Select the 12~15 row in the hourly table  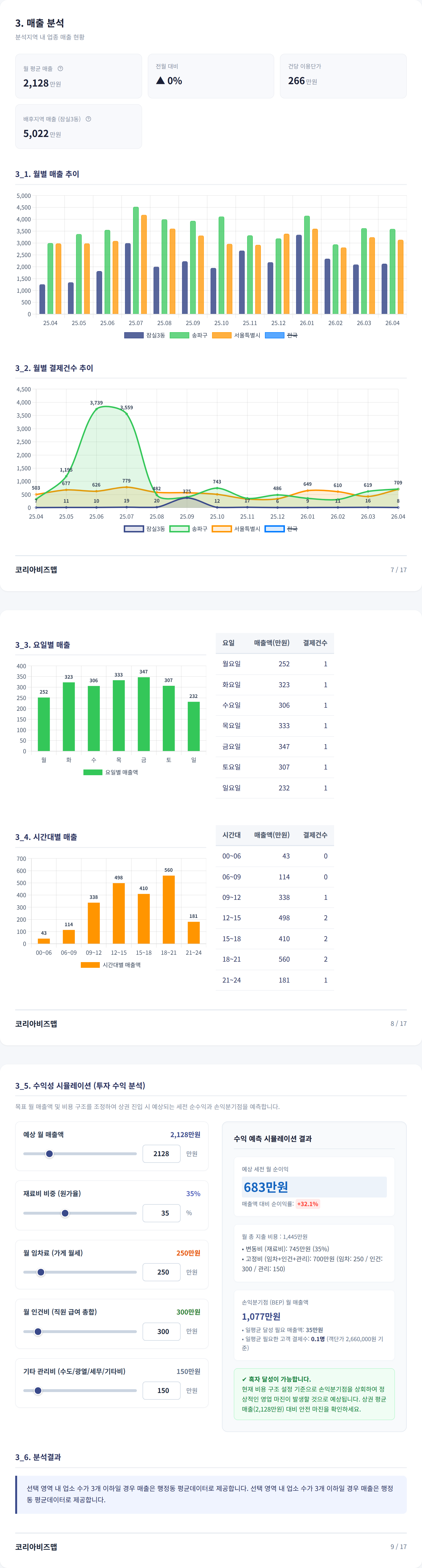pos(275,918)
